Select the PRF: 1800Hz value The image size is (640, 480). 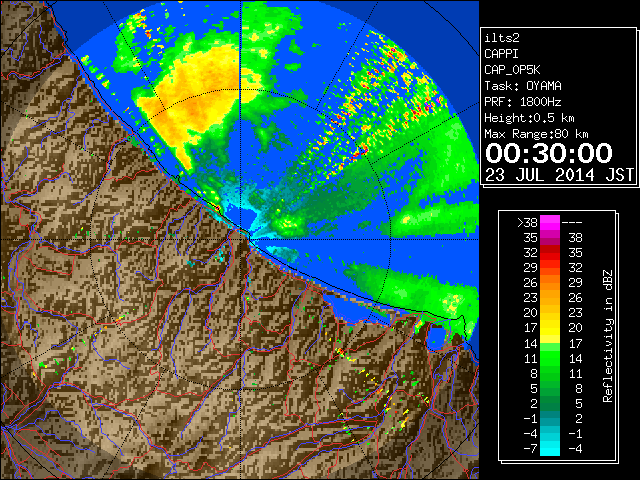[x=523, y=102]
